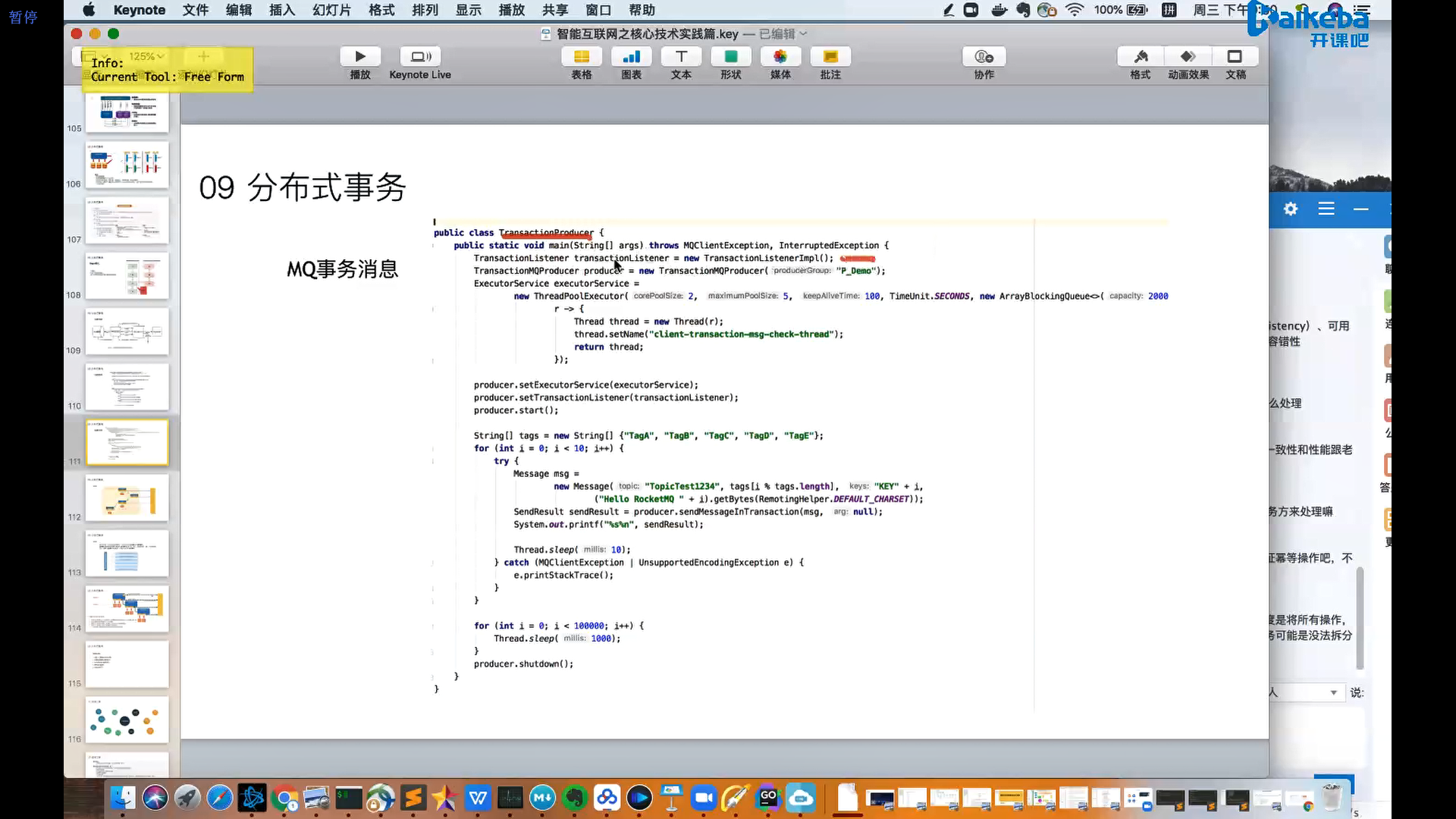This screenshot has width=1456, height=819.
Task: Insert a table with the 表格 icon
Action: coord(582,57)
